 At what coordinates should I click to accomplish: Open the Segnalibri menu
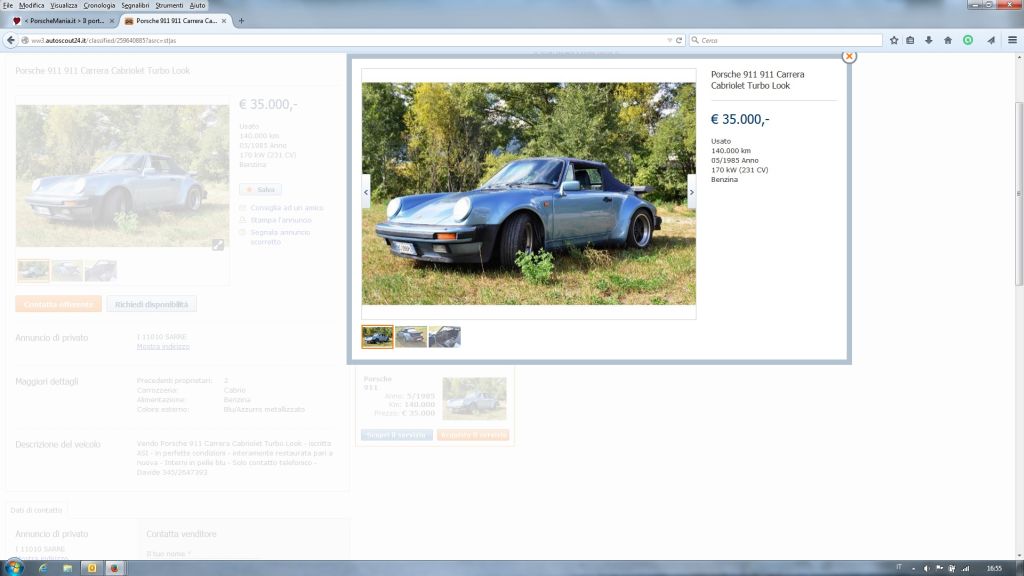(135, 5)
